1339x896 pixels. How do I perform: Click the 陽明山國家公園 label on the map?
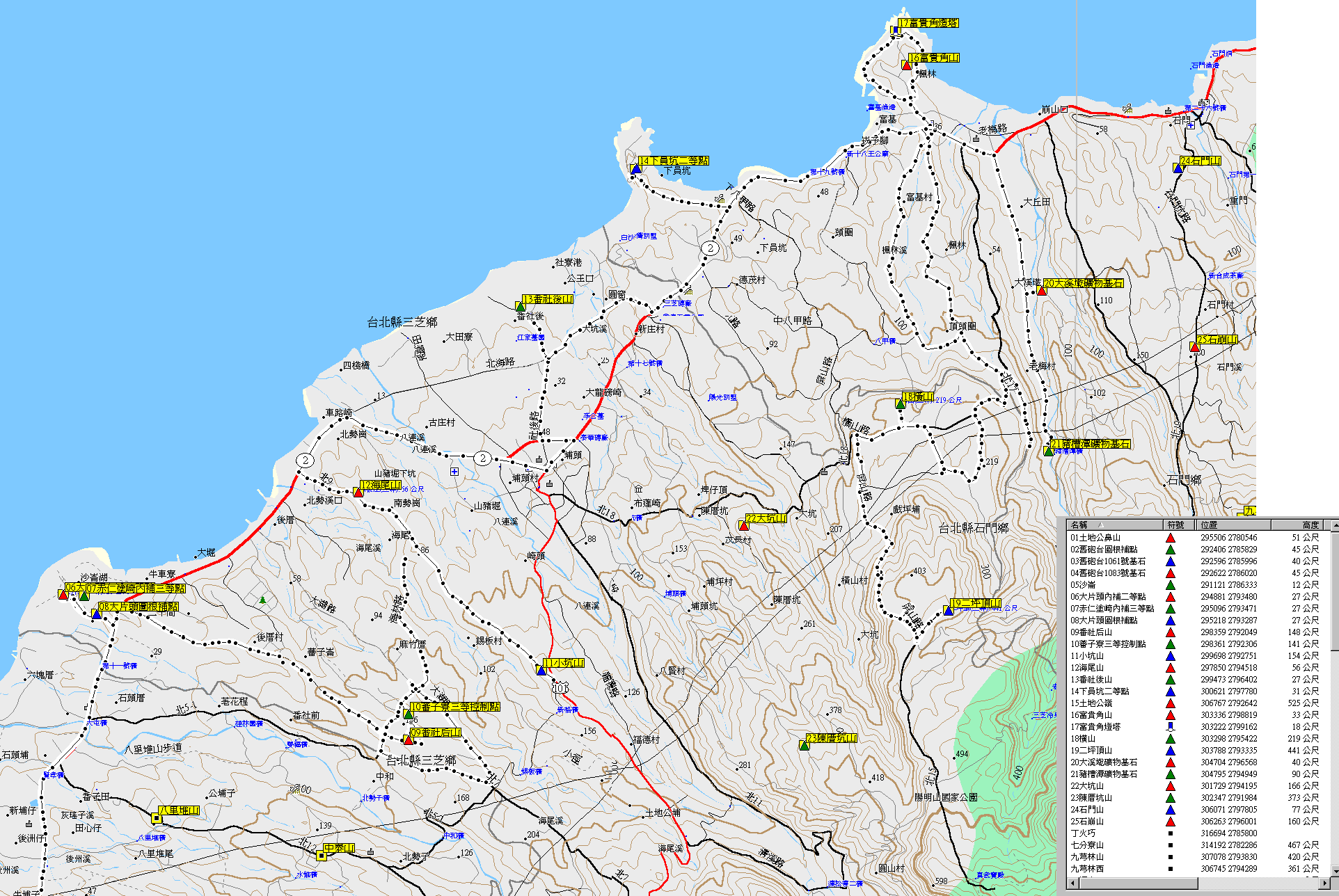click(x=946, y=797)
